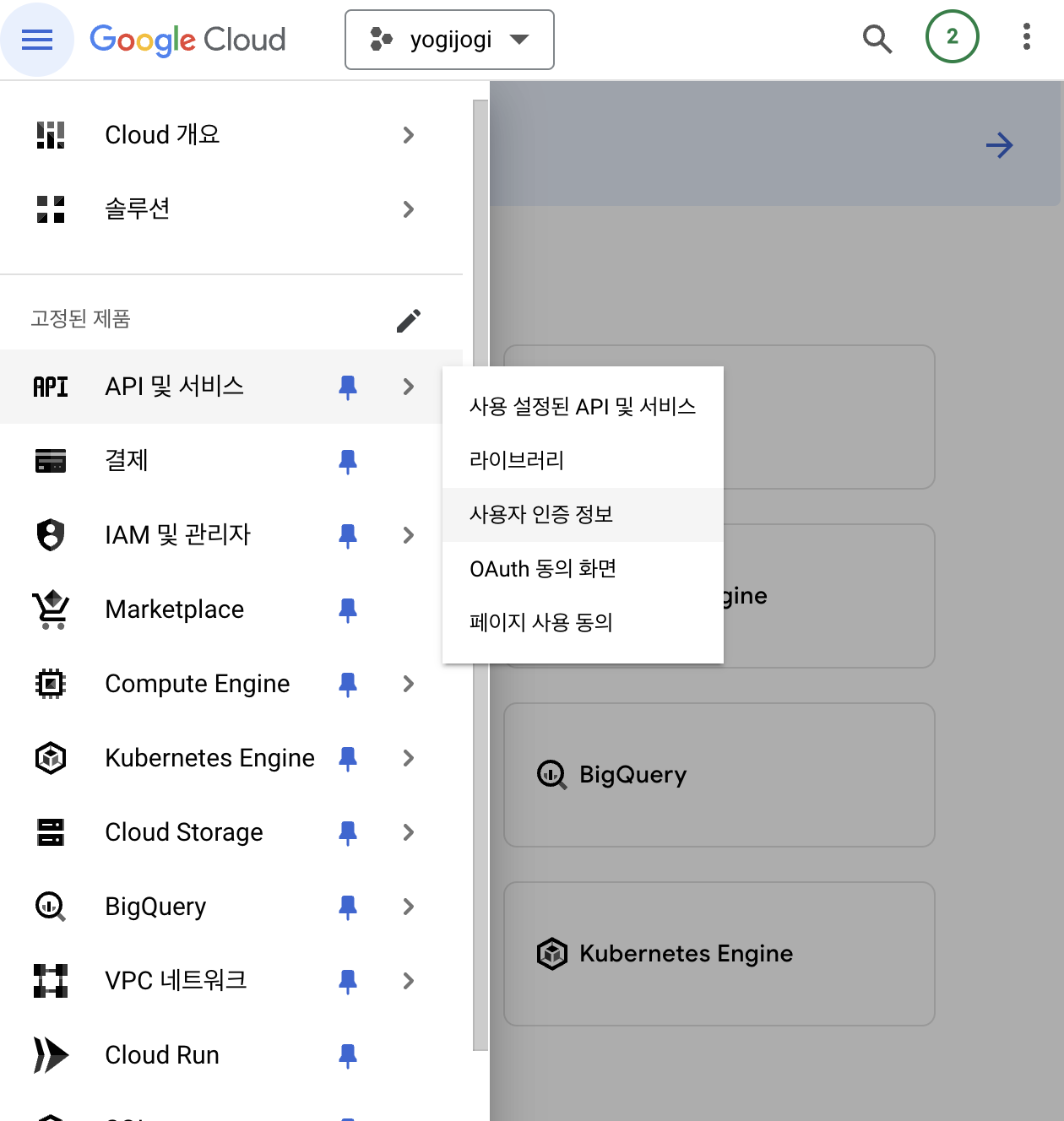The width and height of the screenshot is (1064, 1121).
Task: Open the navigation hamburger menu
Action: (x=37, y=39)
